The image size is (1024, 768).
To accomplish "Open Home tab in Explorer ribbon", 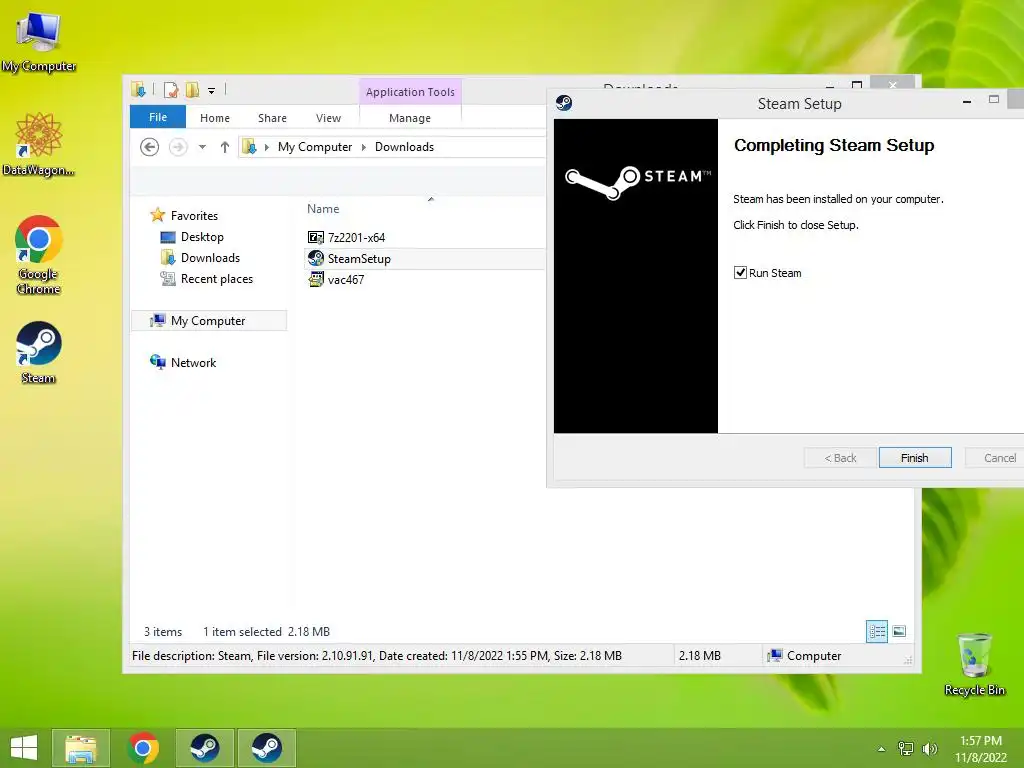I will [215, 118].
